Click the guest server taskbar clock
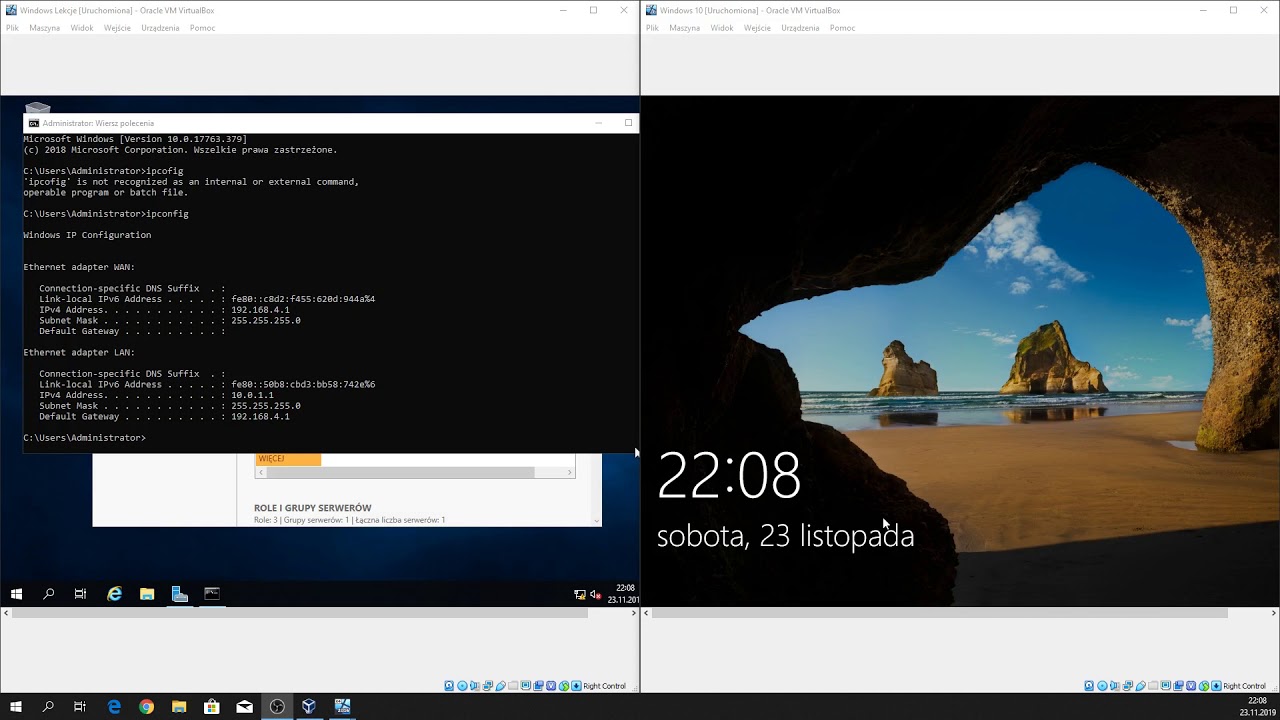Screen dimensions: 1280x720 pos(624,594)
